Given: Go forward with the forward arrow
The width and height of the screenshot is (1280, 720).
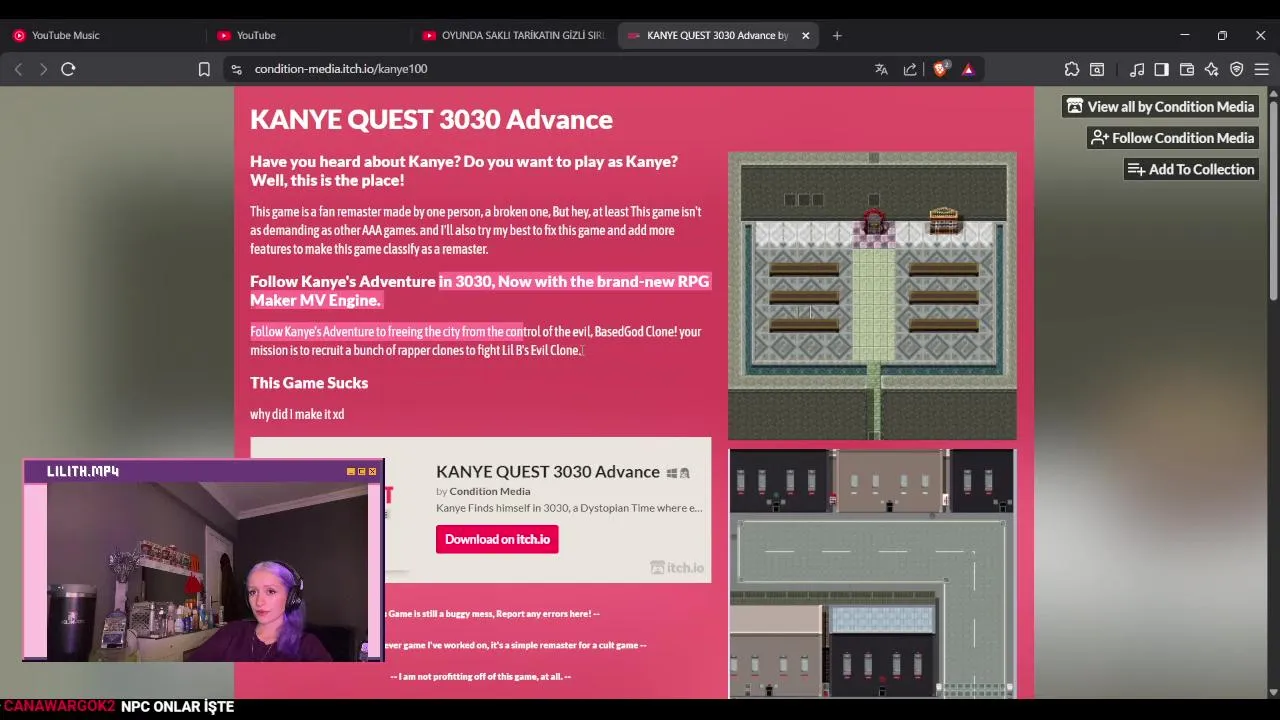Looking at the screenshot, I should point(43,69).
